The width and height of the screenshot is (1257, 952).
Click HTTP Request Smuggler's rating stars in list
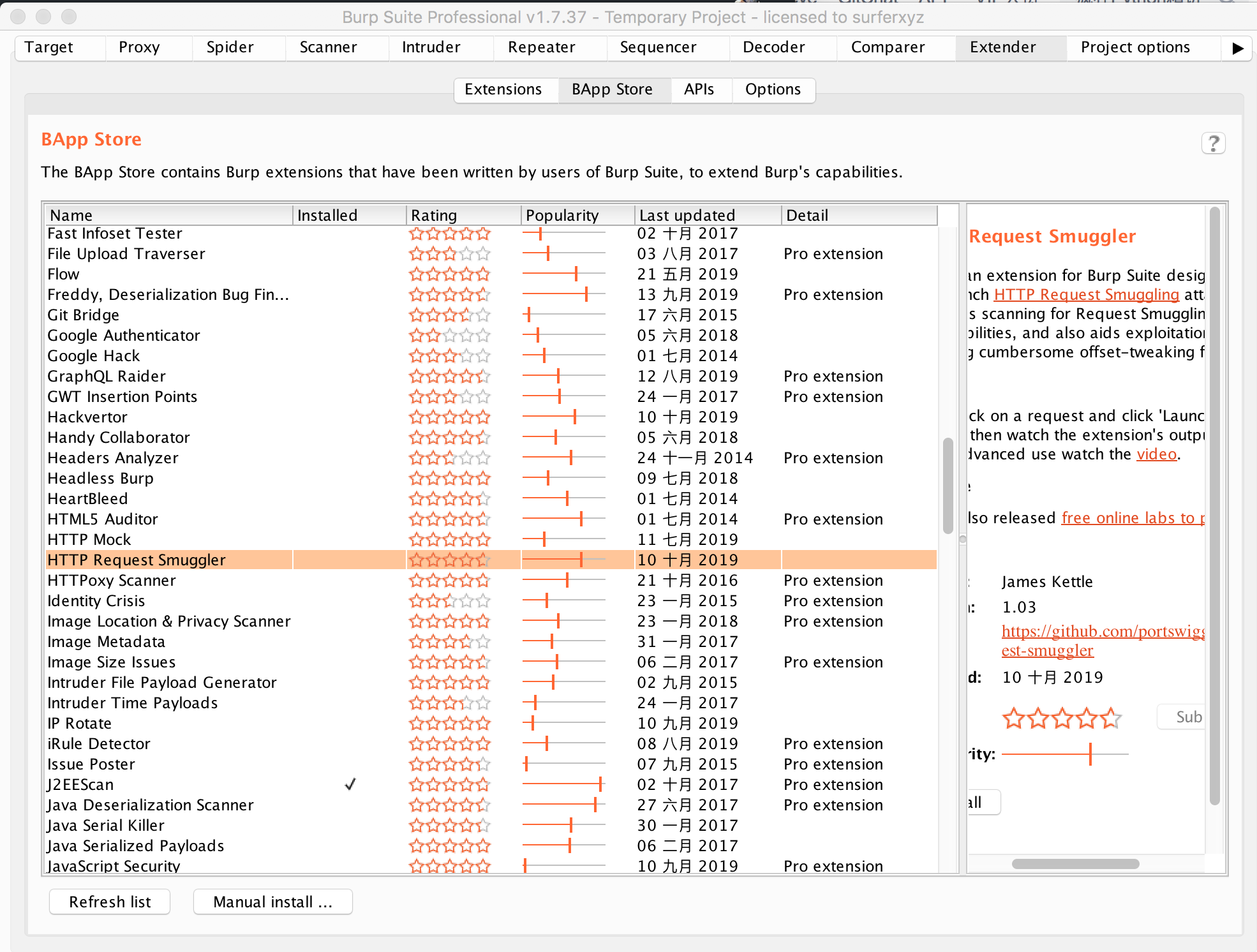pos(449,560)
